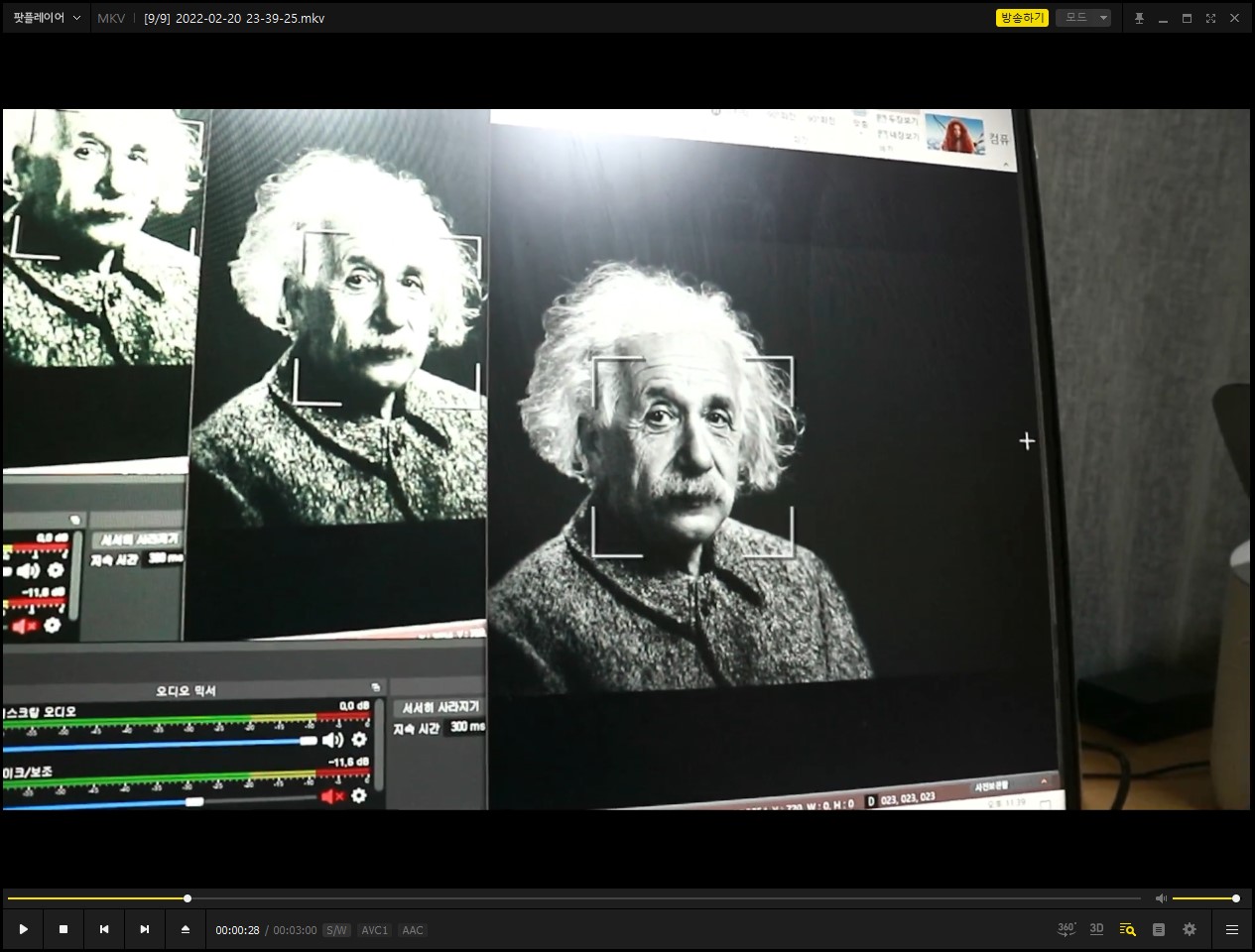Toggle the 3D video mode icon

pyautogui.click(x=1096, y=929)
